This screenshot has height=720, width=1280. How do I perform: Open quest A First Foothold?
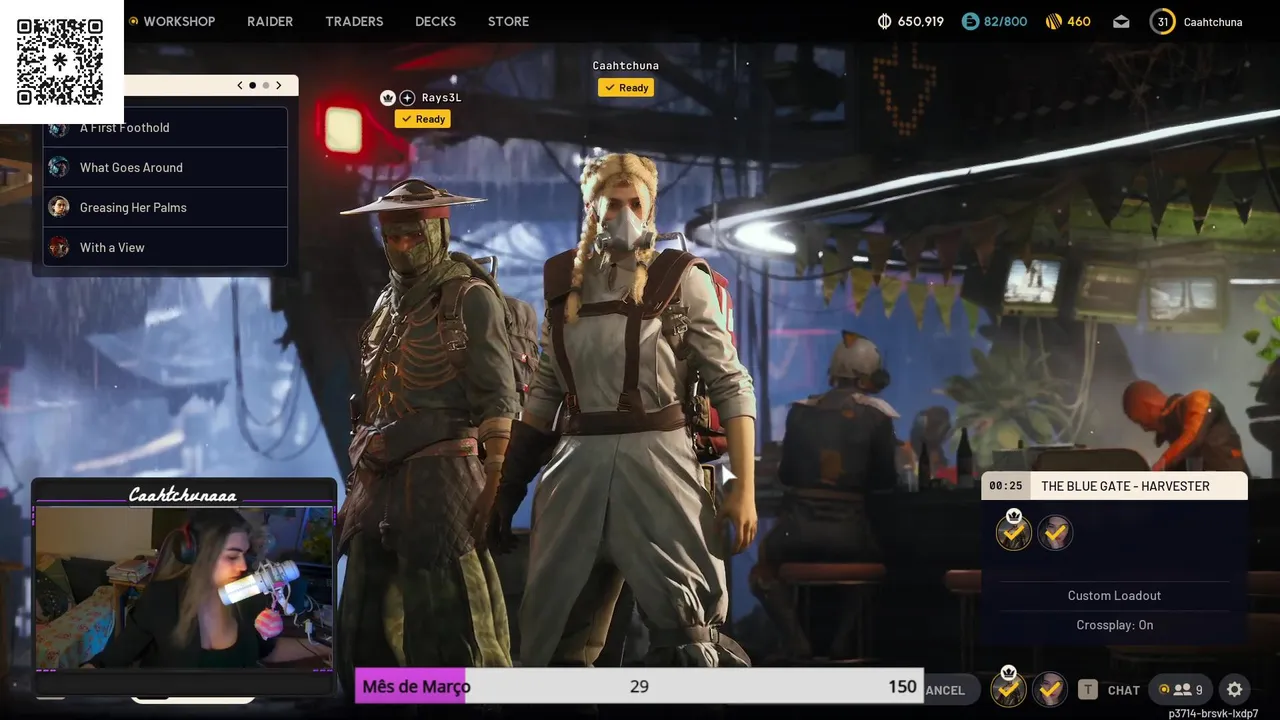click(x=165, y=128)
